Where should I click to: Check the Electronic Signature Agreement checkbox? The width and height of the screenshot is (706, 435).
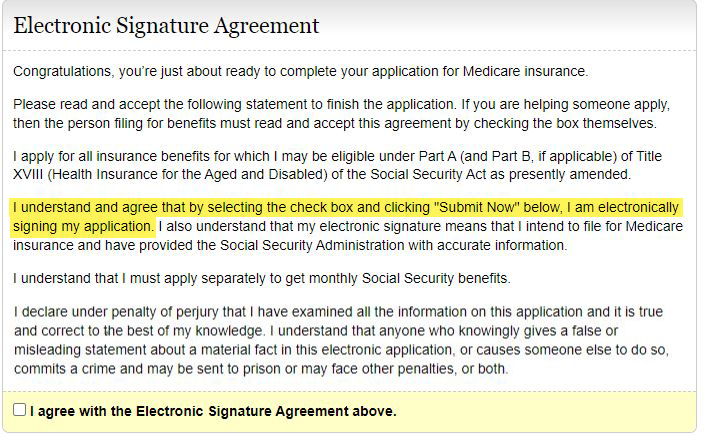click(20, 410)
